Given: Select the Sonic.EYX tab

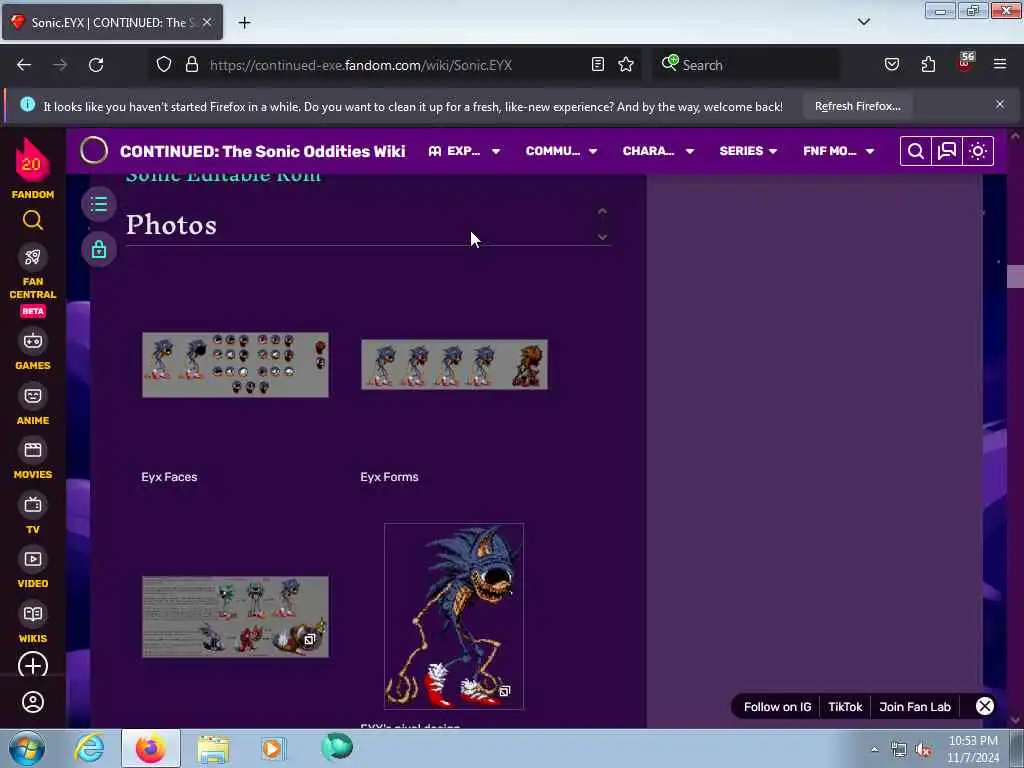Looking at the screenshot, I should [112, 22].
